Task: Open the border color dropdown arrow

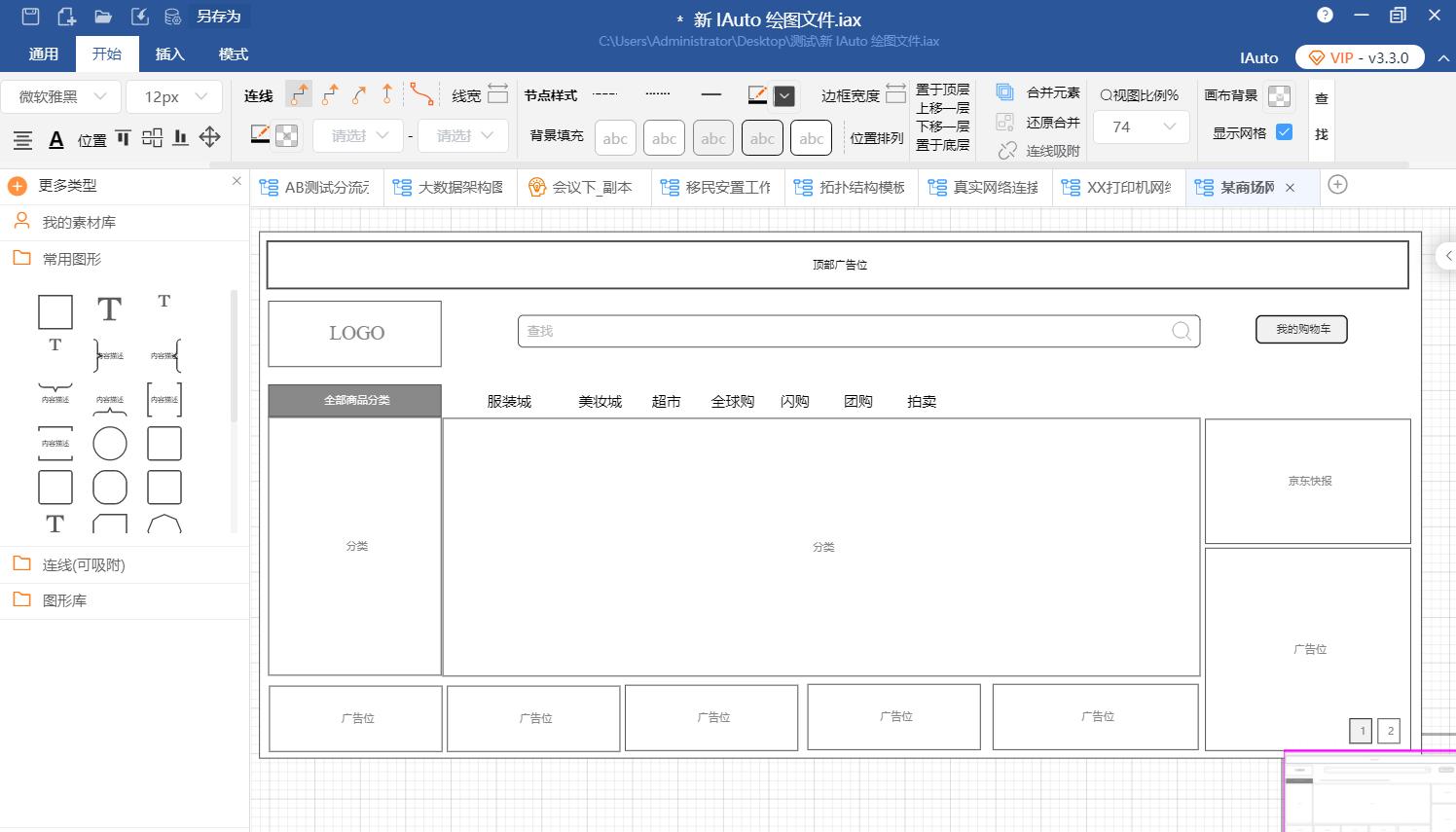Action: pyautogui.click(x=785, y=95)
